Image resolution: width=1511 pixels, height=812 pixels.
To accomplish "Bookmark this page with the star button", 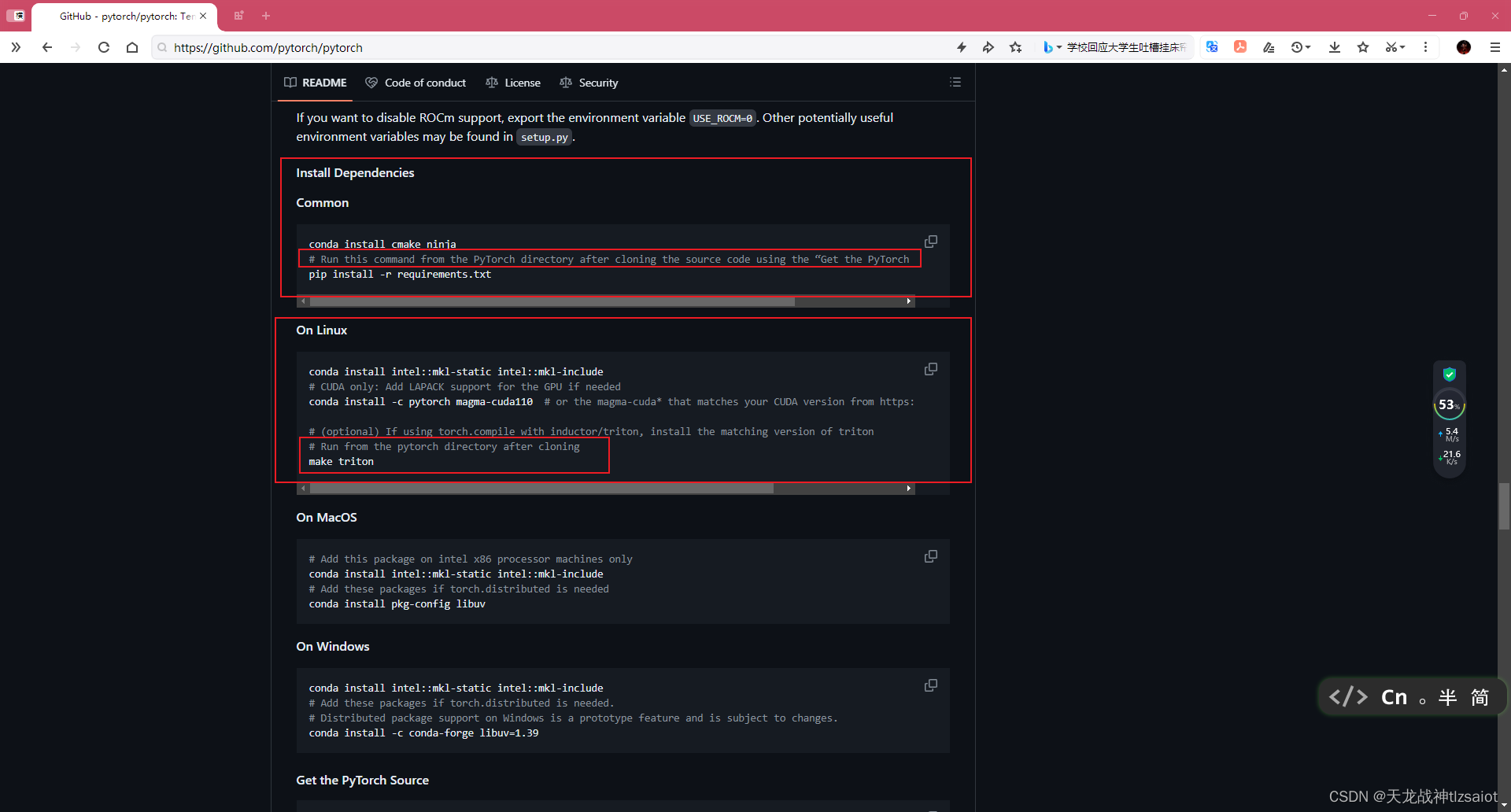I will 1016,47.
